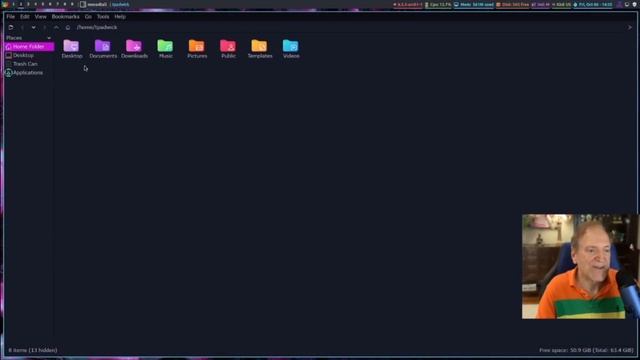
Task: Switch to workspace 3 in the top bar
Action: (28, 4)
